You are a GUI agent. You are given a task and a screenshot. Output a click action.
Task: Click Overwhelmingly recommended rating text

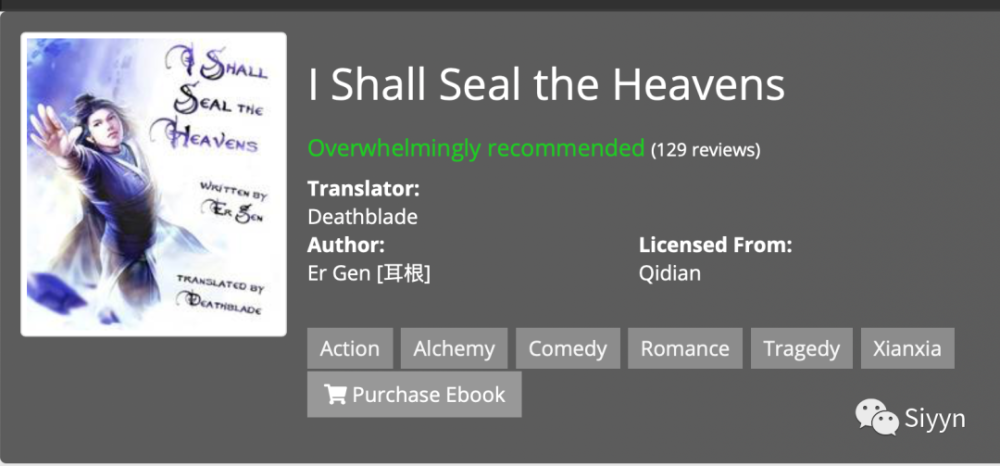[x=476, y=149]
